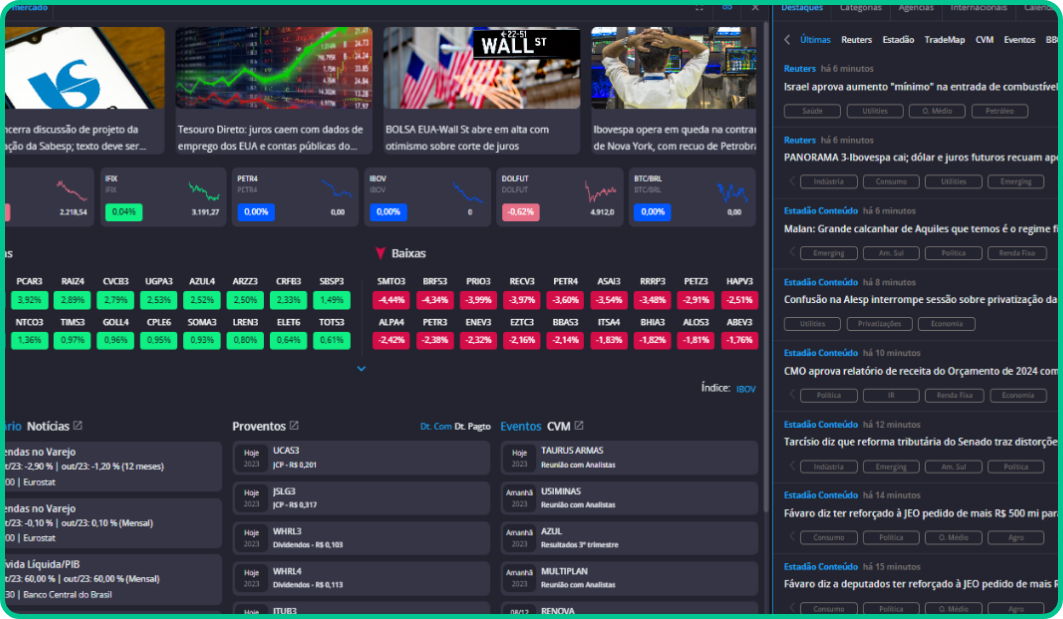This screenshot has height=619, width=1063.
Task: Click pop-out icon beside Proventos heading
Action: click(294, 426)
